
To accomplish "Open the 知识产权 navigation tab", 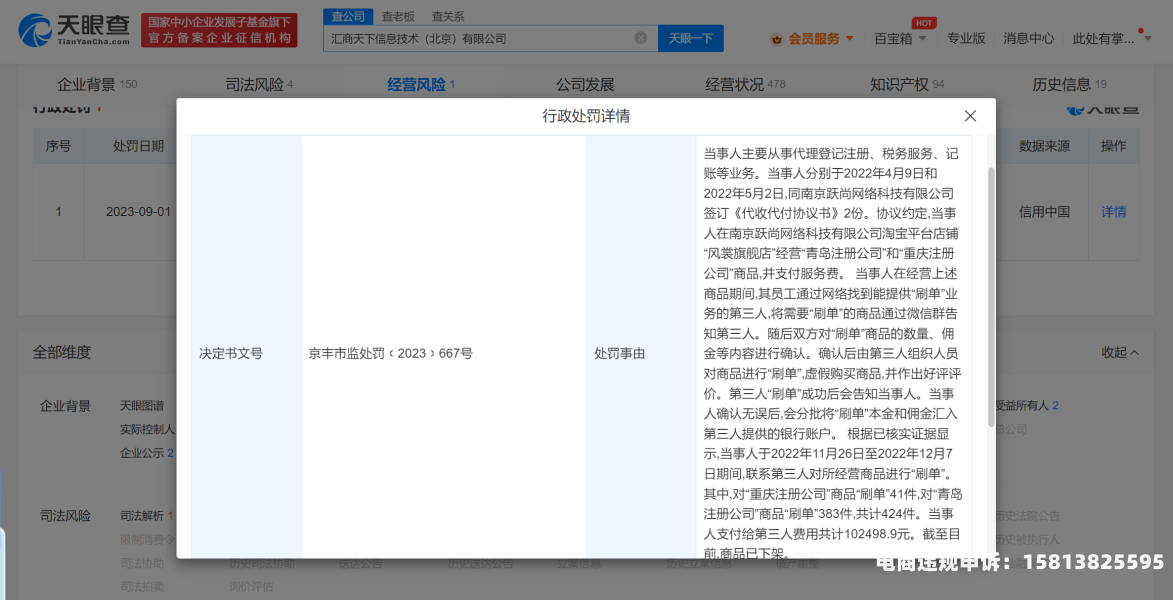I will coord(899,84).
